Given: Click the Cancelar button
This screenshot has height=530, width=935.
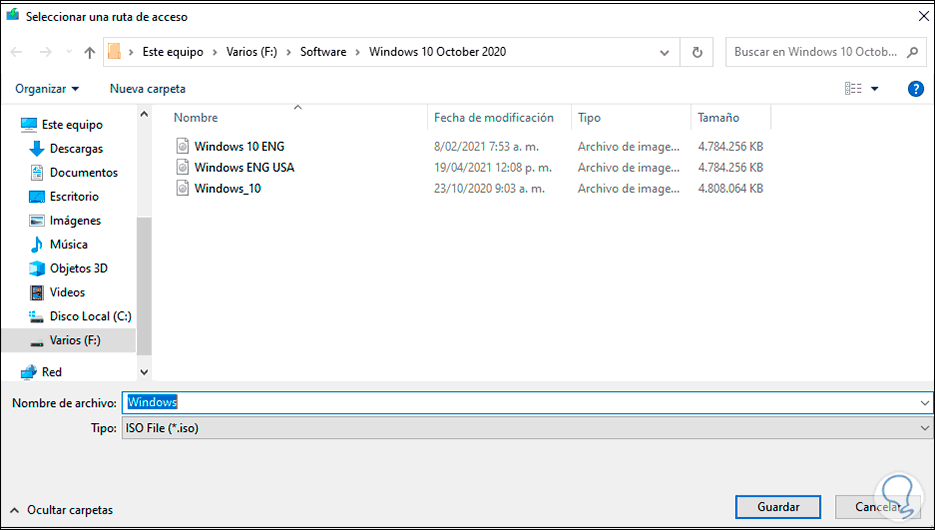Looking at the screenshot, I should [878, 507].
